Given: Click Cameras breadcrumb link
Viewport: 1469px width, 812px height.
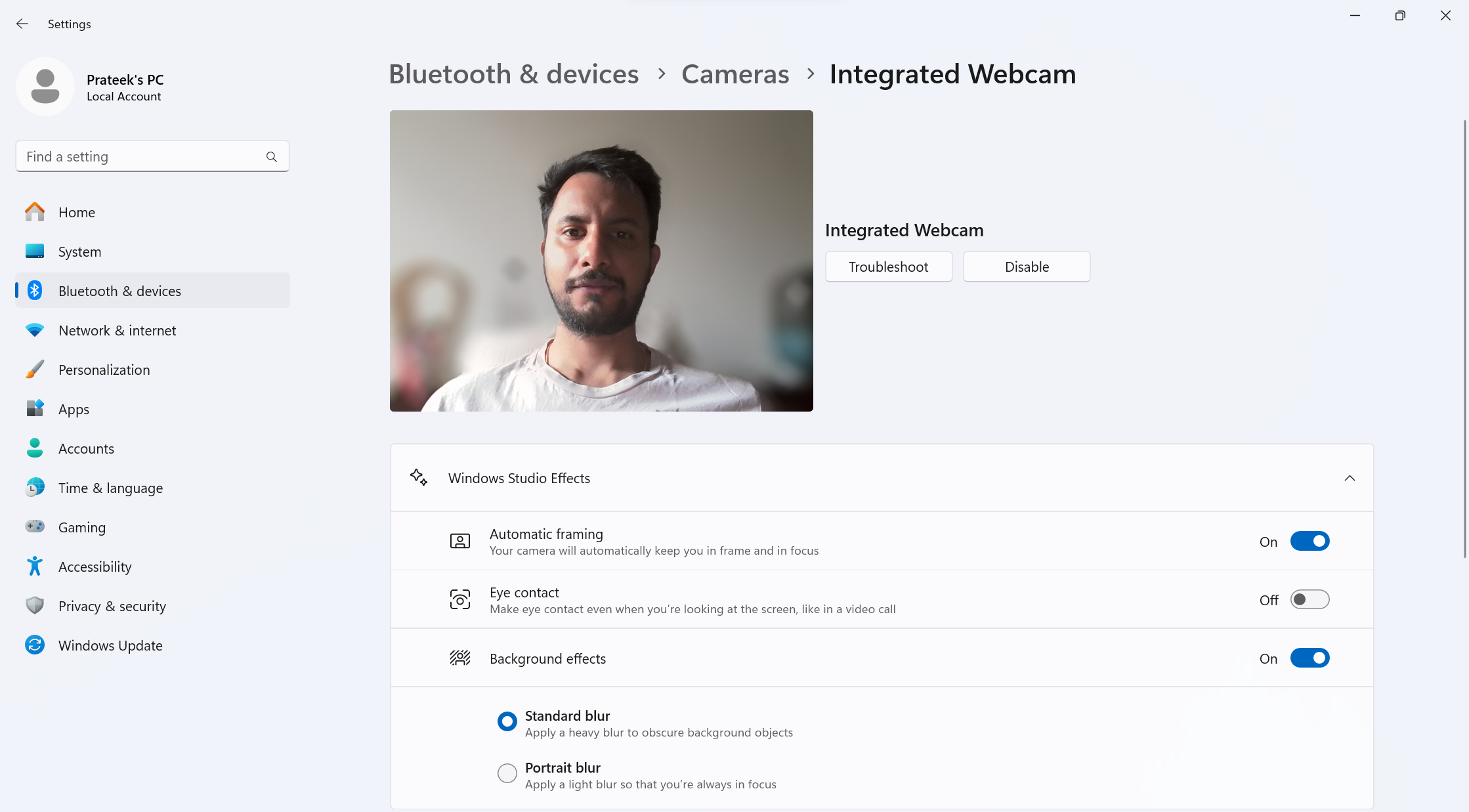Looking at the screenshot, I should click(x=735, y=74).
